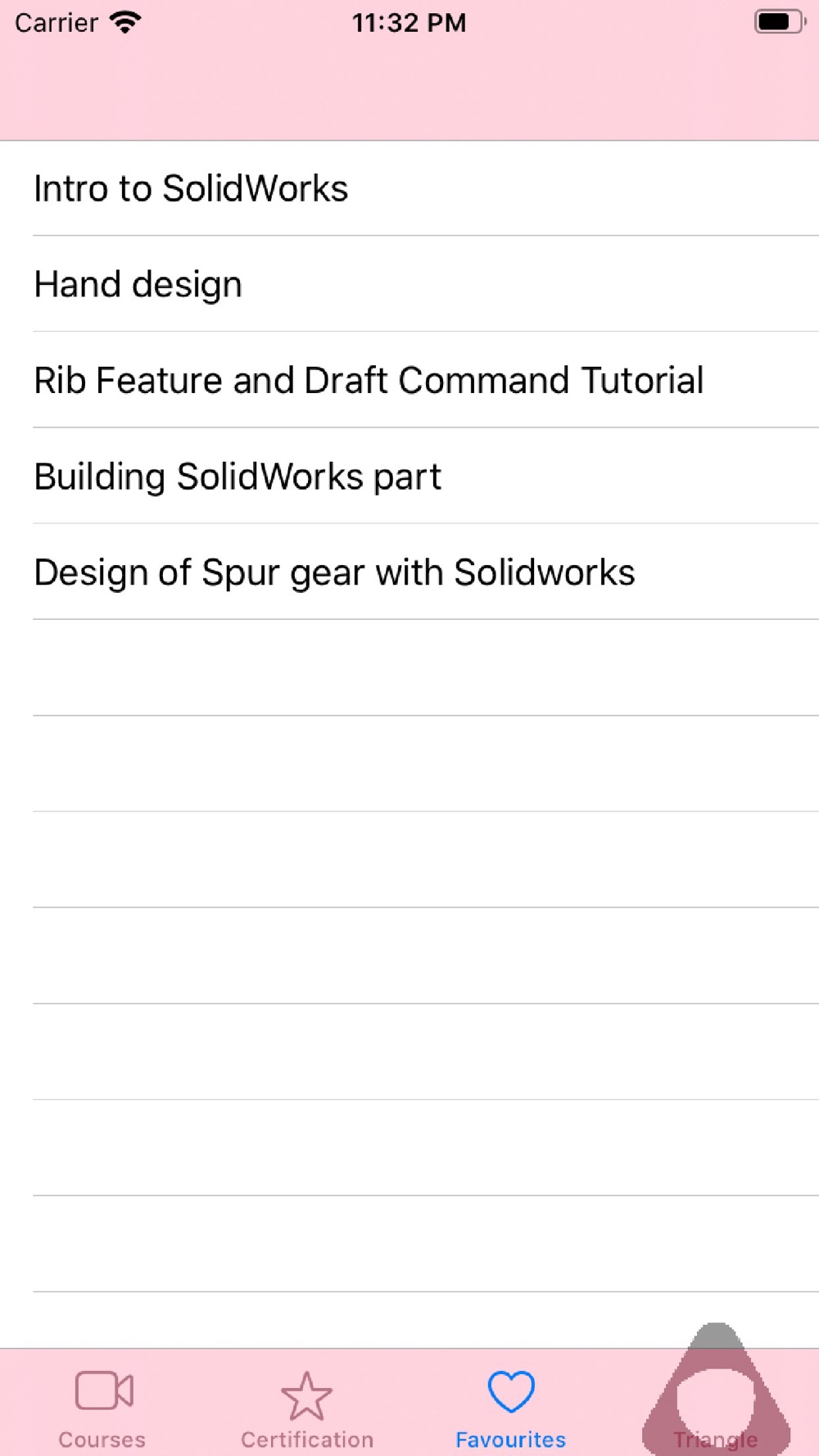Open Building SolidWorks part row

[x=409, y=476]
